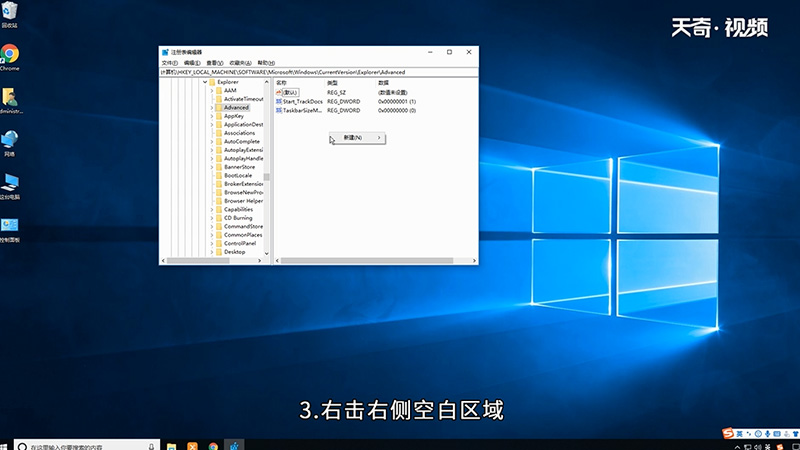800x450 pixels.
Task: Click the Start_TrackDocs DWORD value icon
Action: [x=279, y=102]
